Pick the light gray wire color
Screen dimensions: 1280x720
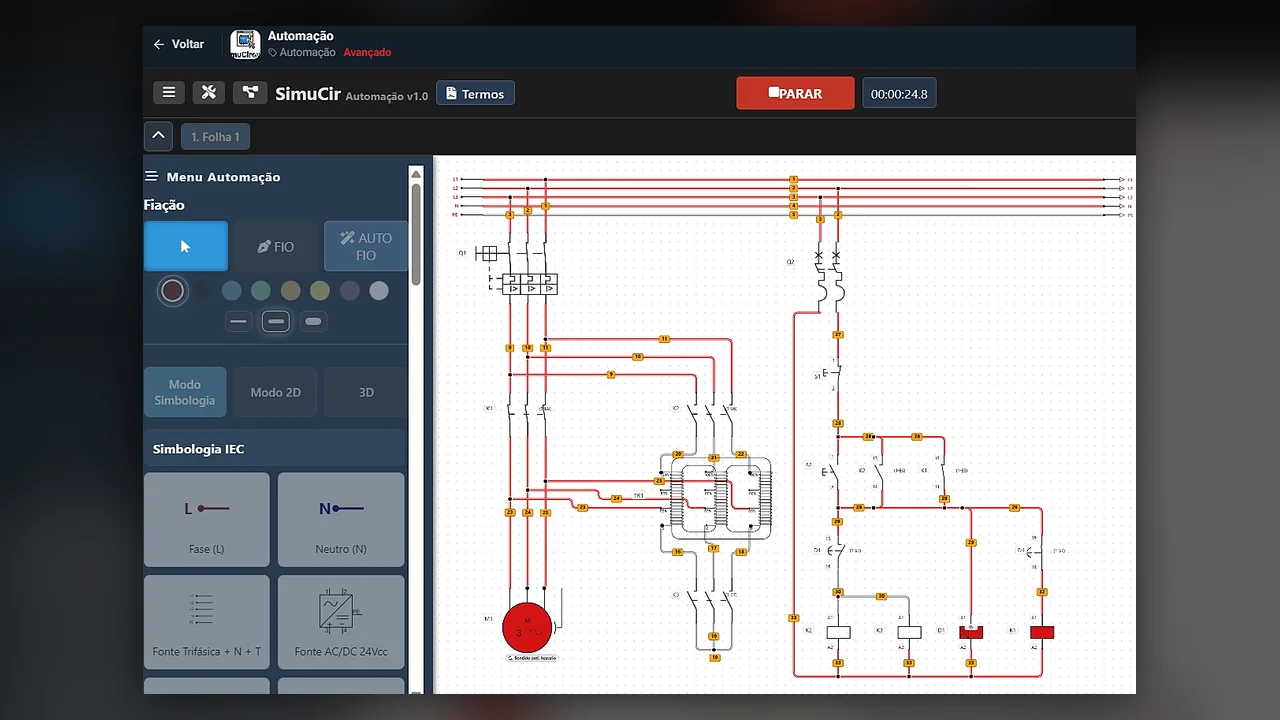pos(379,291)
